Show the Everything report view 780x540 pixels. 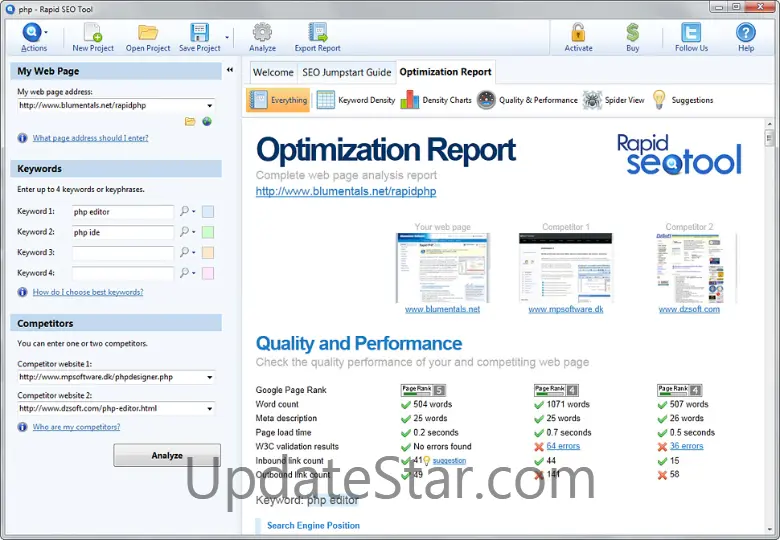pos(278,100)
